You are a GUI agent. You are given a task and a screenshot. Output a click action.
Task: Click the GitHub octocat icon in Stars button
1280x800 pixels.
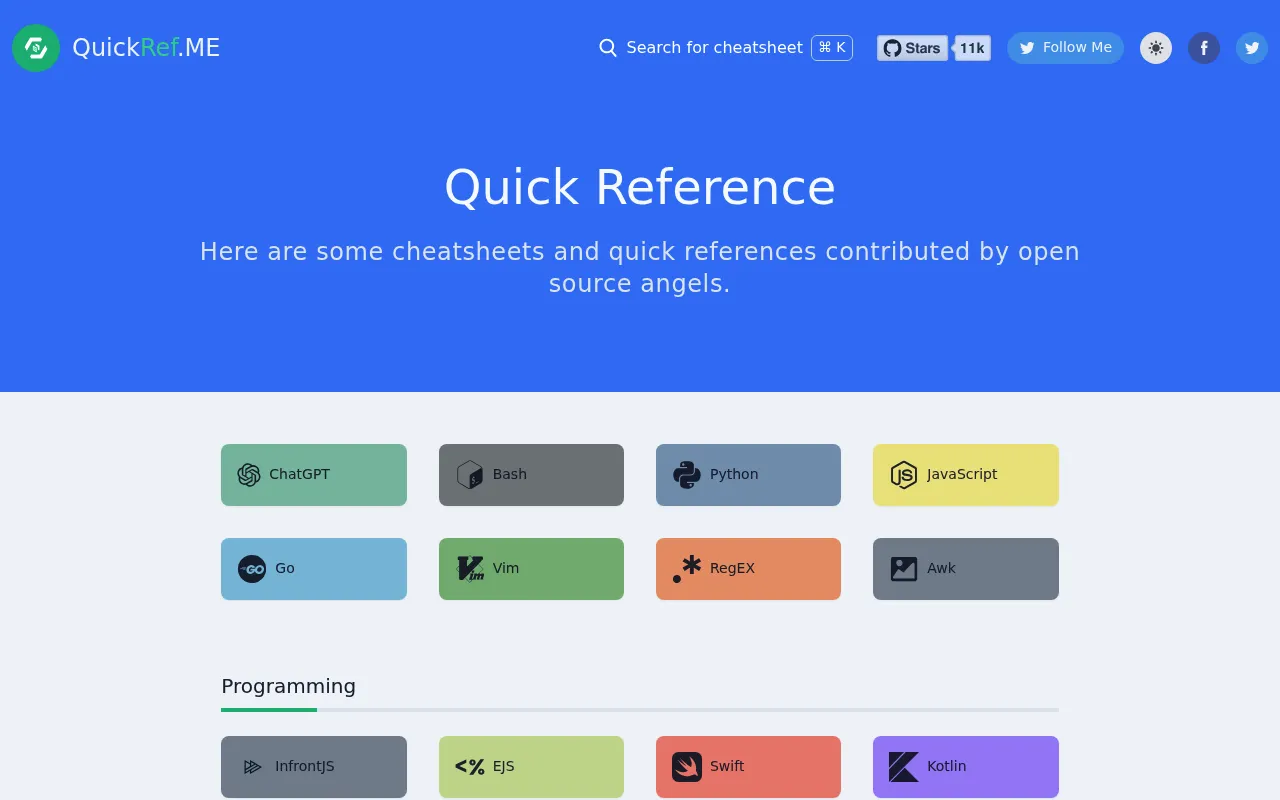(892, 48)
